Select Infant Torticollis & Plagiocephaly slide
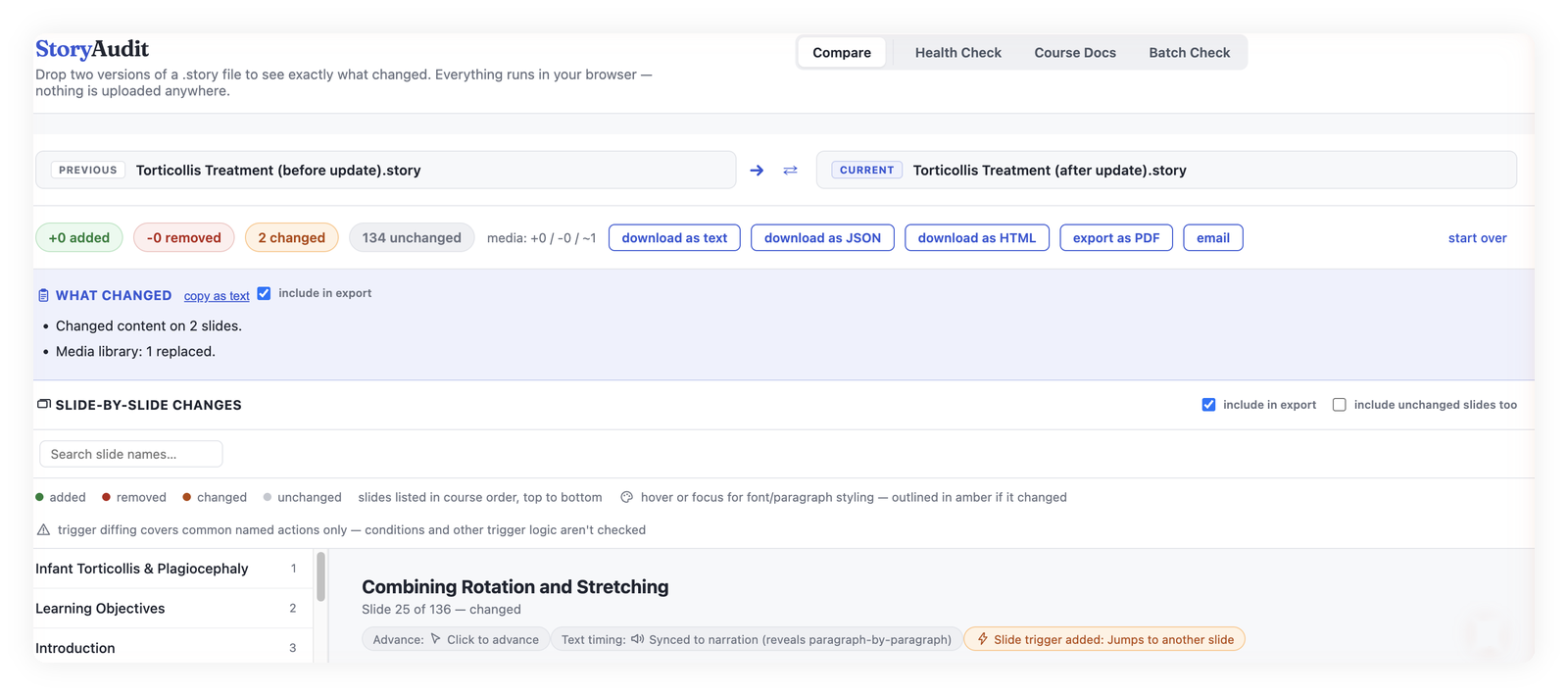This screenshot has width=1568, height=696. pyautogui.click(x=172, y=569)
